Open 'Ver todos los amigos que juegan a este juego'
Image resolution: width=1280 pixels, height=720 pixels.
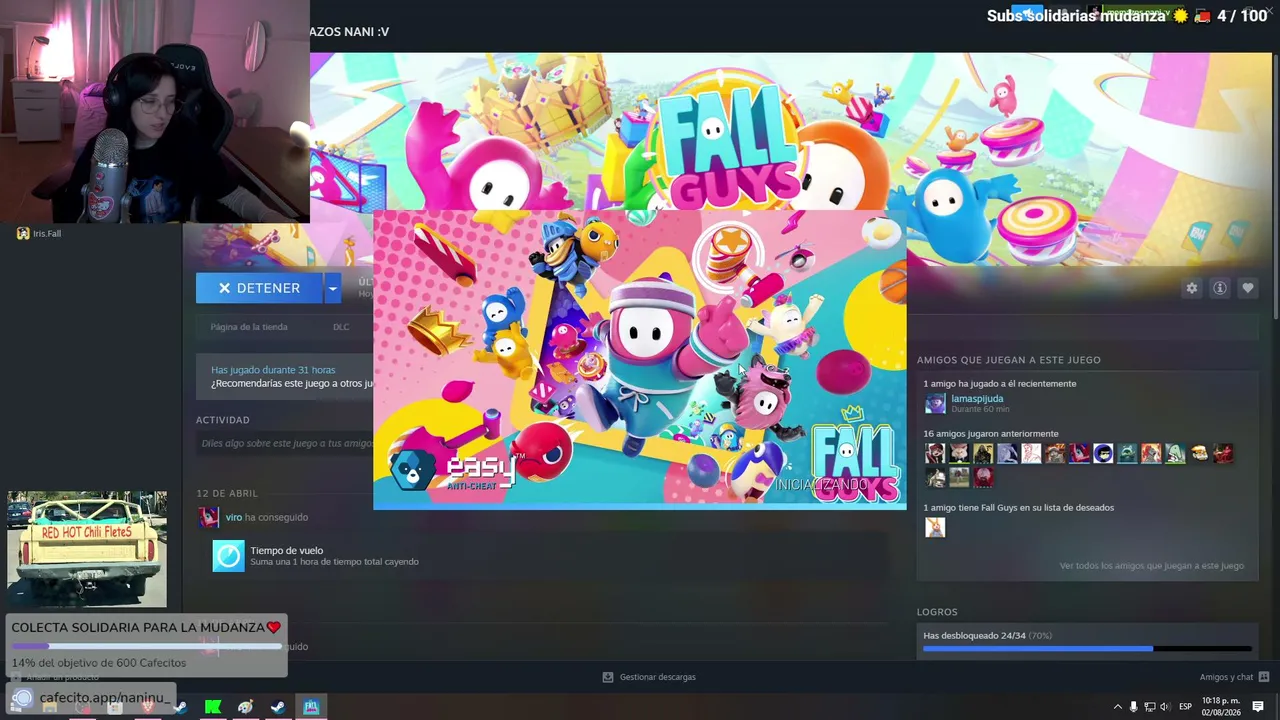tap(1152, 566)
